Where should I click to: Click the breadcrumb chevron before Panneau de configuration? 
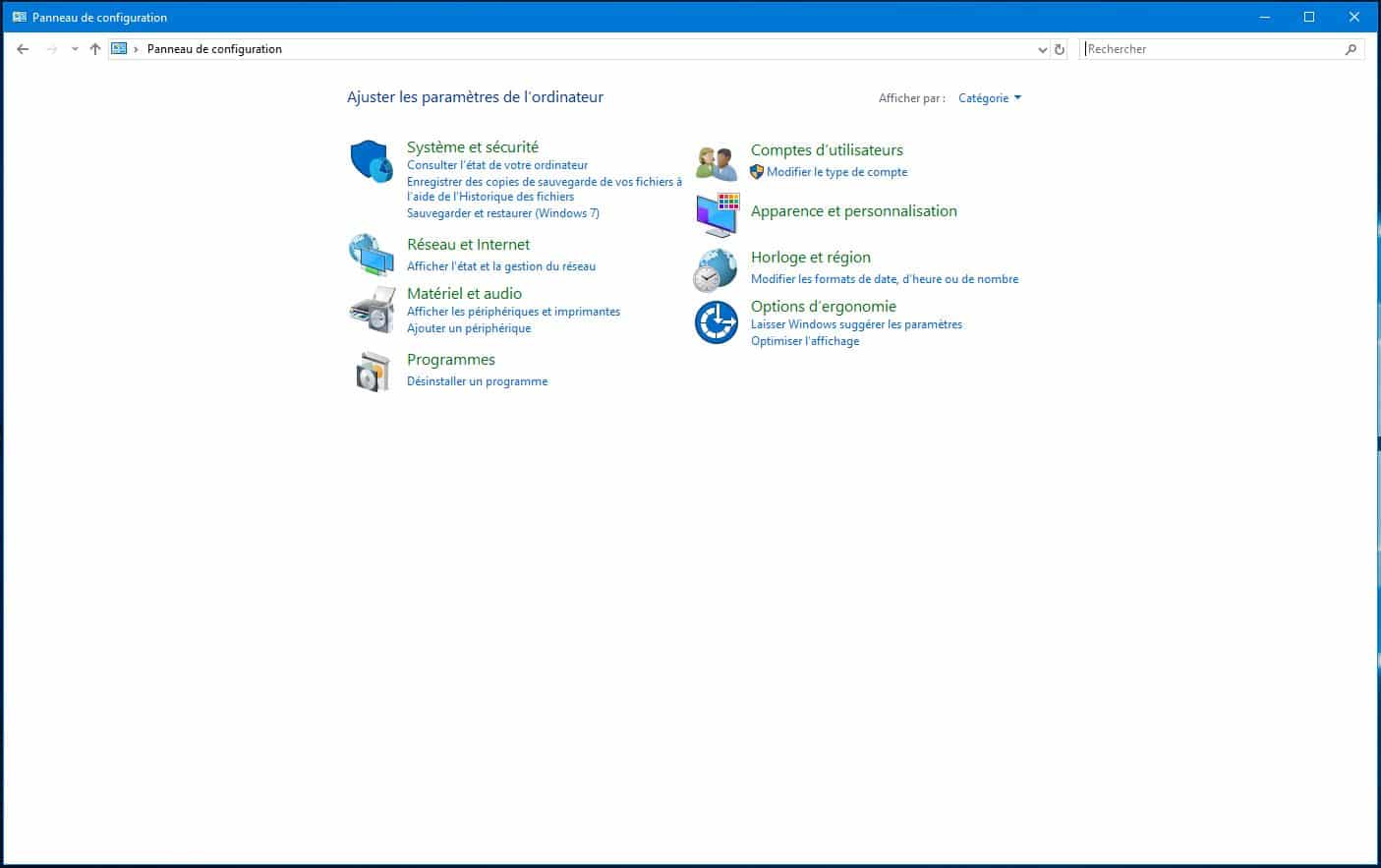[x=137, y=49]
